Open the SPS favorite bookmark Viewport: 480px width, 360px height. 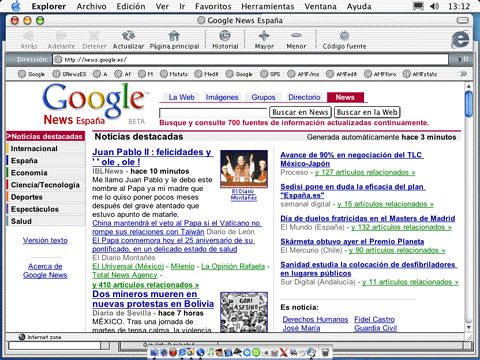(x=270, y=74)
